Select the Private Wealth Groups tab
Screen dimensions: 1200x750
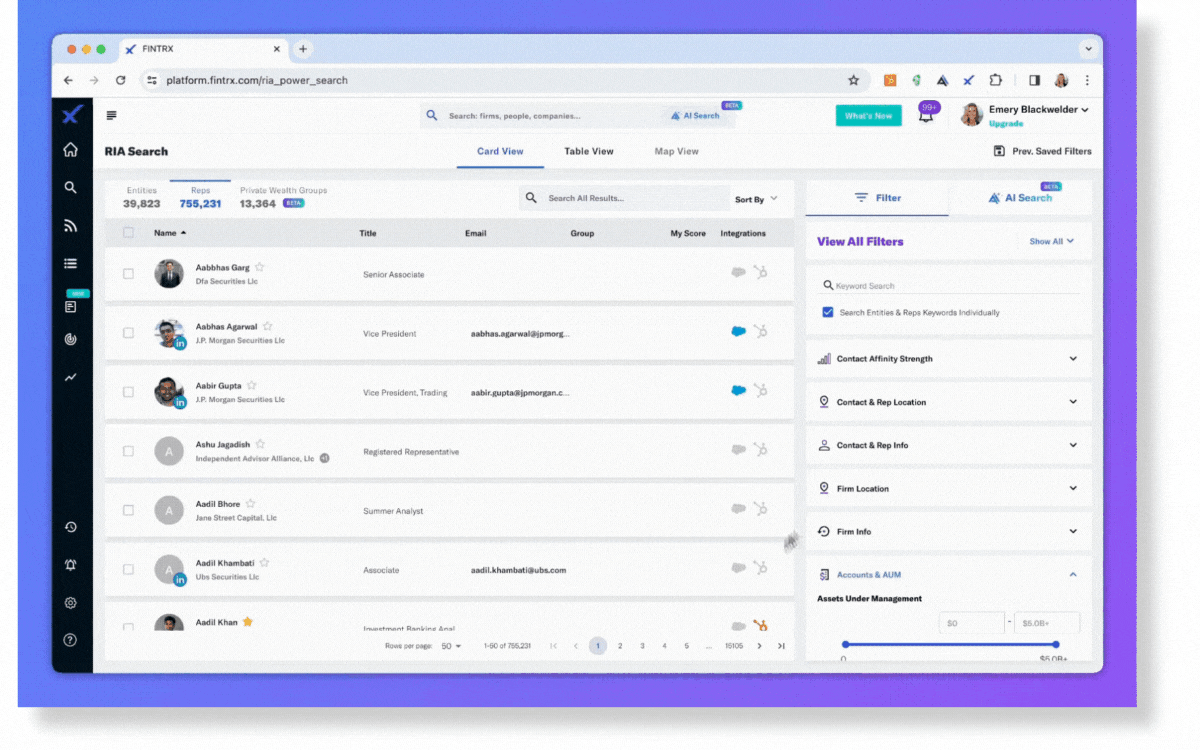(283, 197)
